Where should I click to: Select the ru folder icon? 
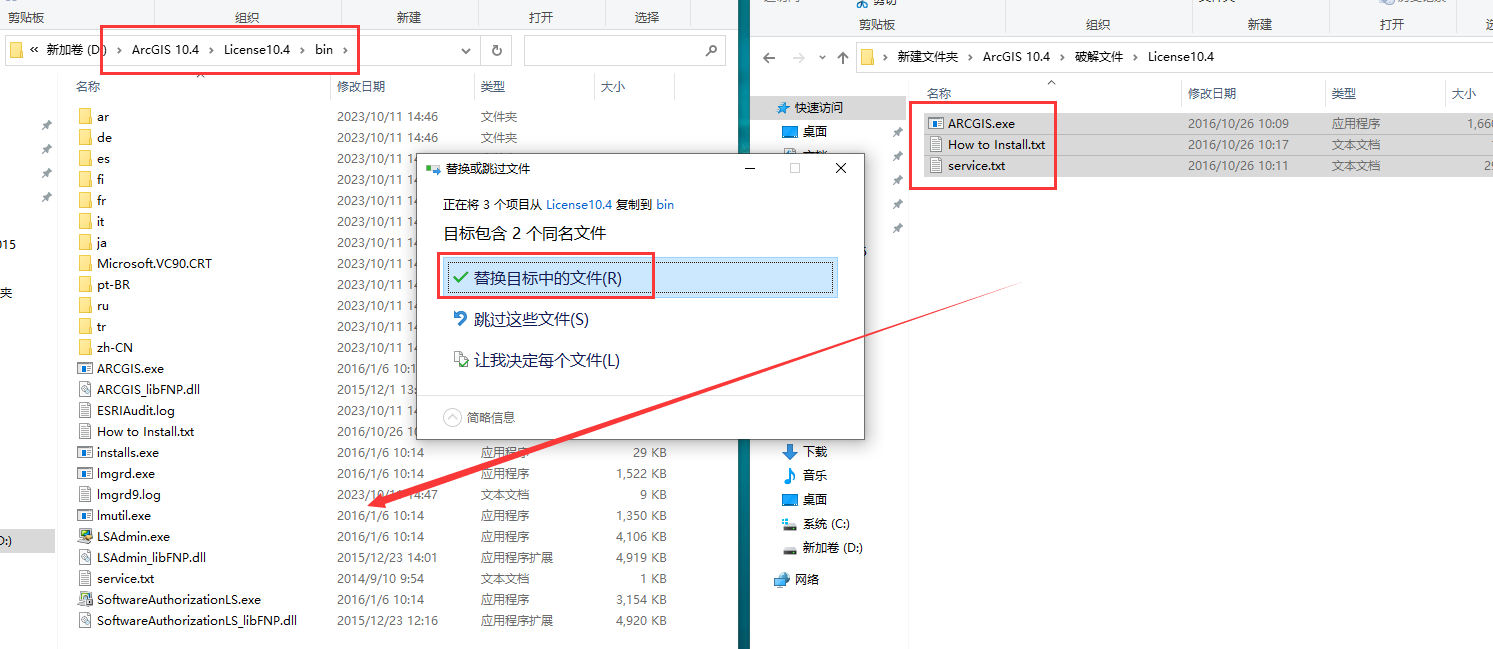pyautogui.click(x=85, y=306)
